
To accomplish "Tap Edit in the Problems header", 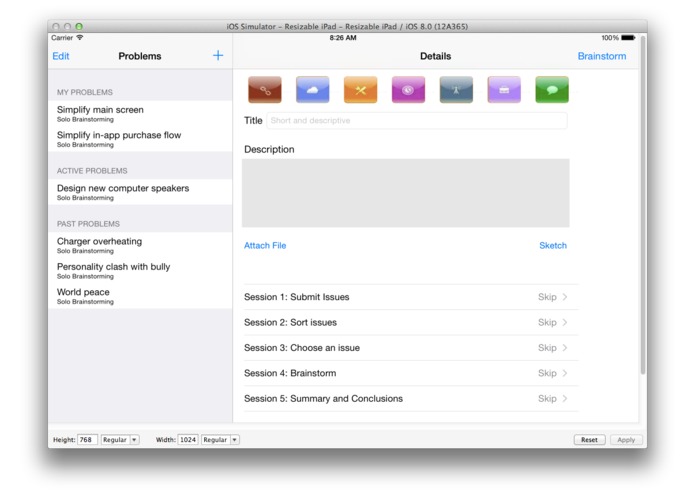I will point(61,56).
